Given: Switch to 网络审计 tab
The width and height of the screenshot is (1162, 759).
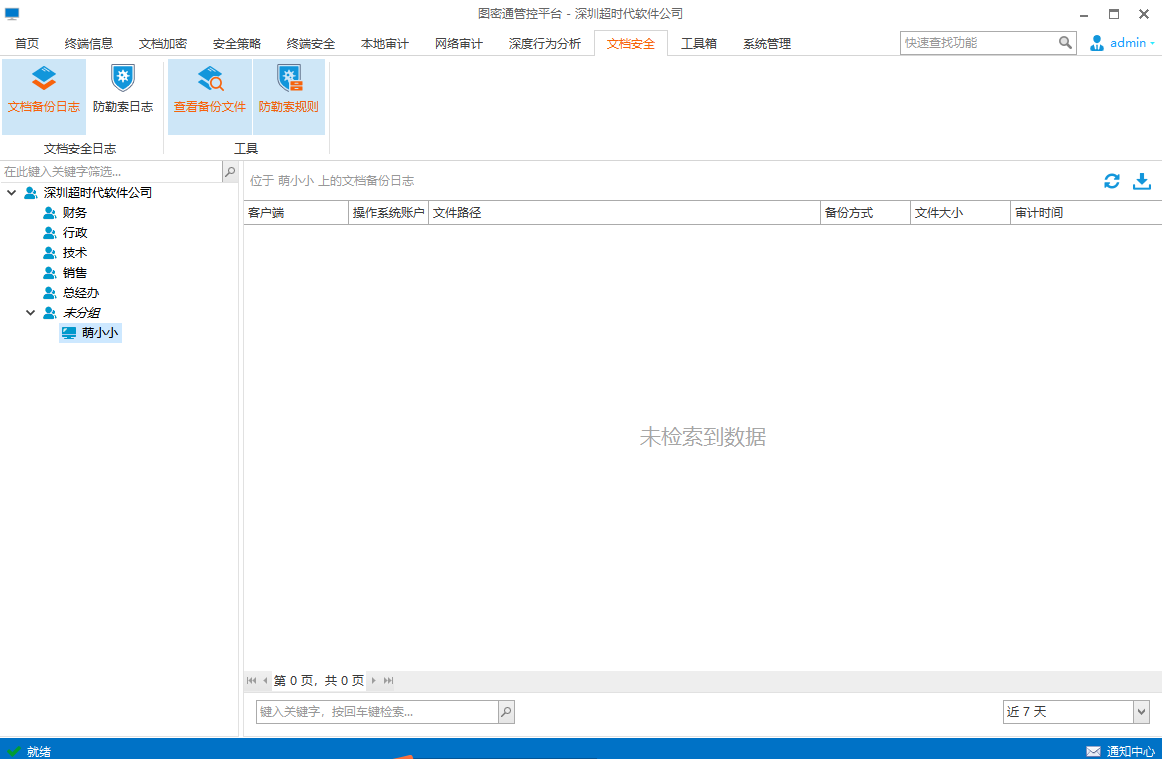Looking at the screenshot, I should (x=459, y=44).
